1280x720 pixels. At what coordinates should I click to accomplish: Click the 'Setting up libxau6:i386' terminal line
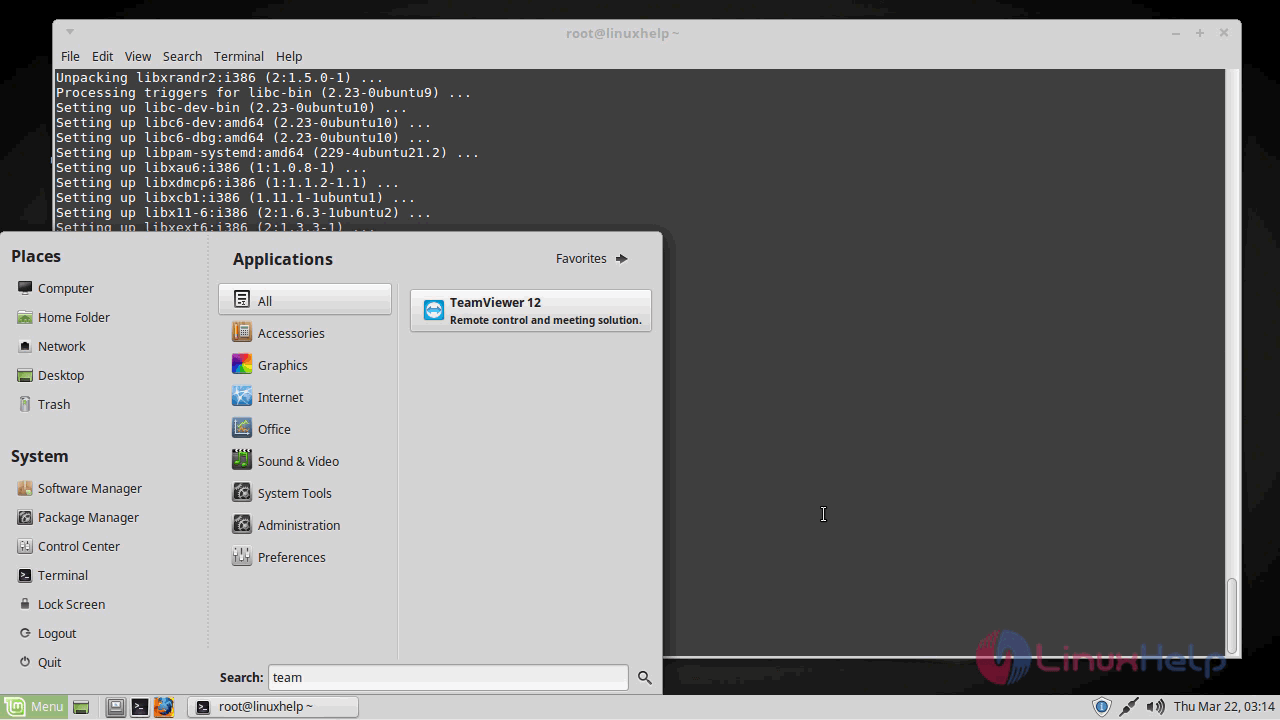(211, 168)
